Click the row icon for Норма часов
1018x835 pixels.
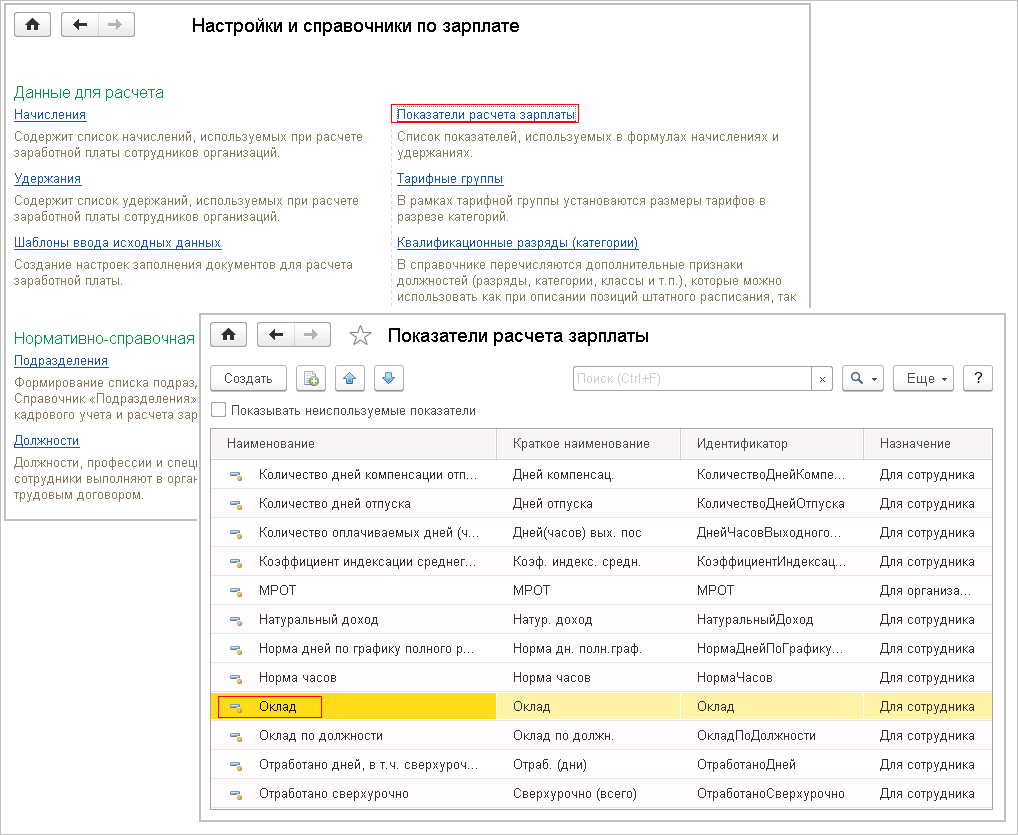point(236,678)
